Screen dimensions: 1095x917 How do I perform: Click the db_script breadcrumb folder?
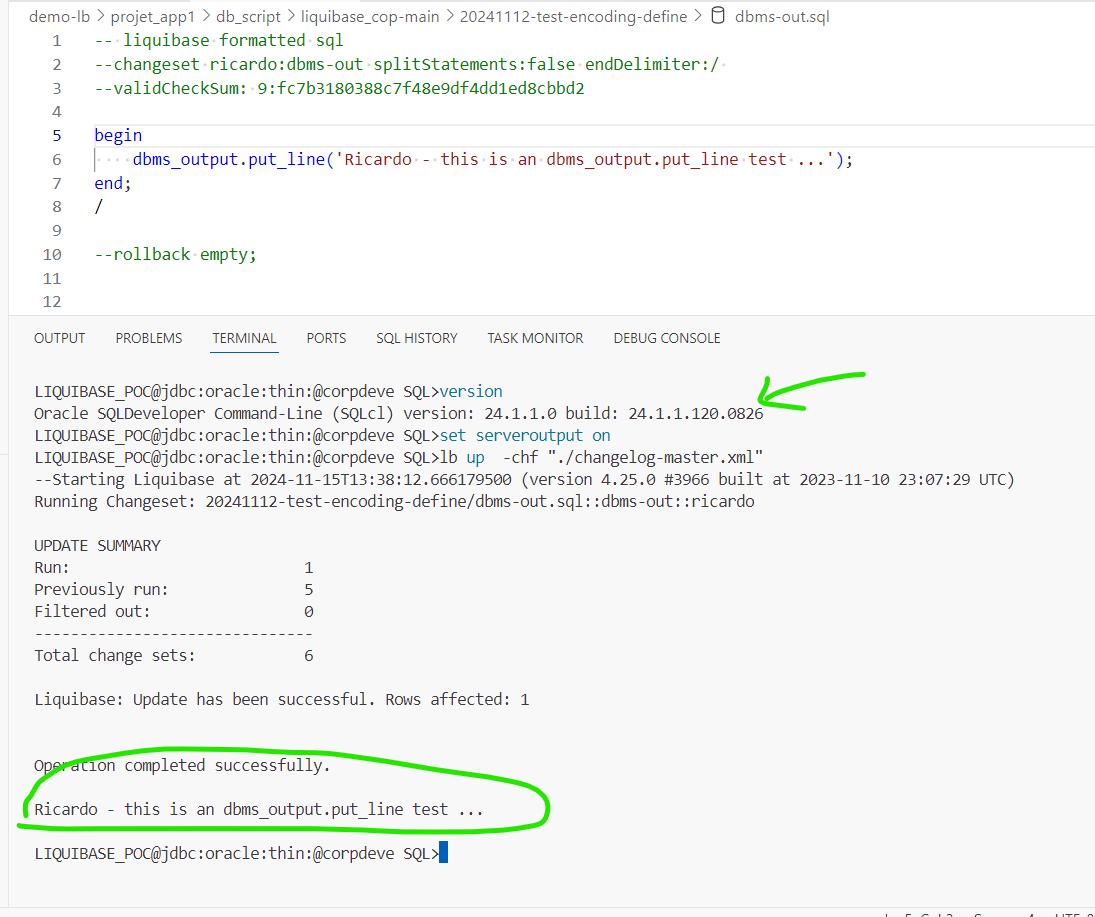point(248,17)
